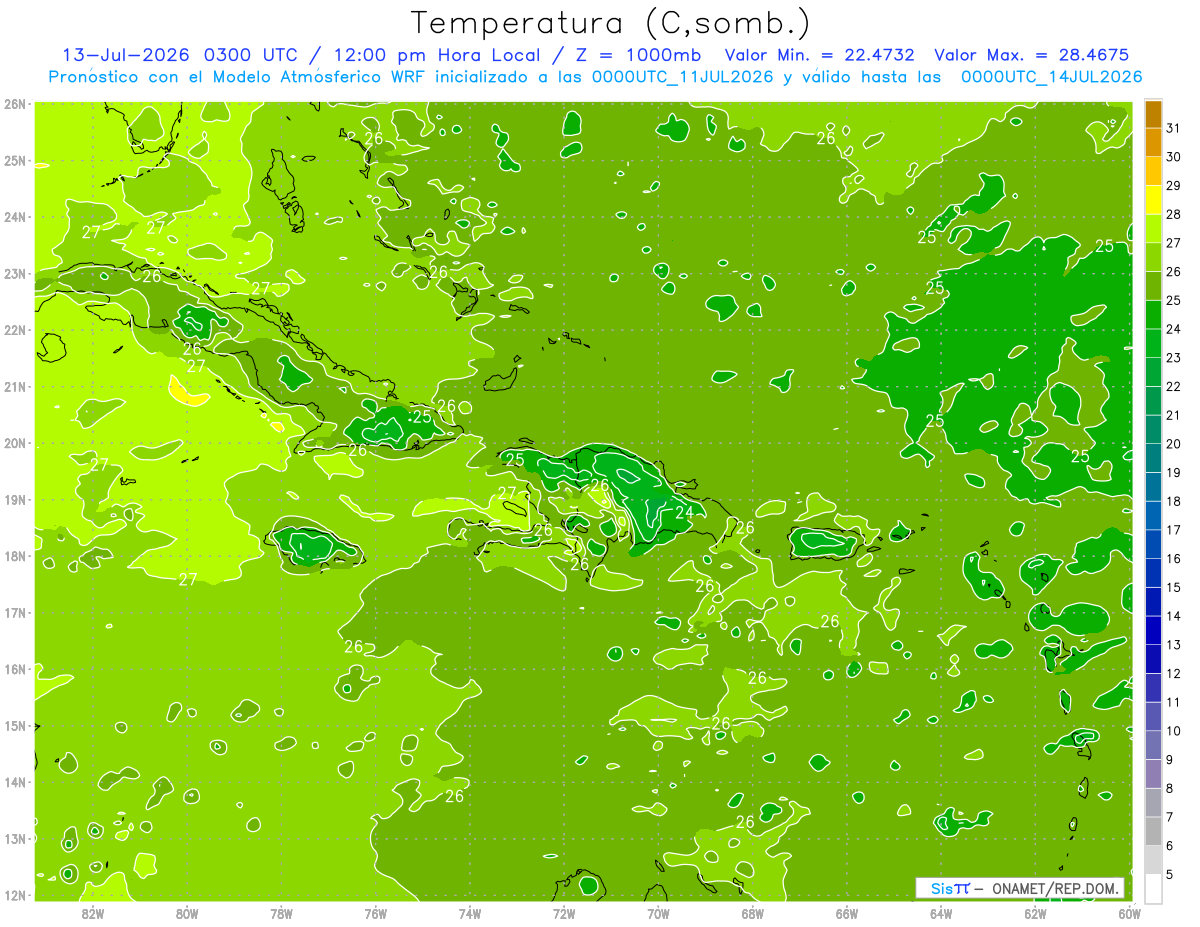Image resolution: width=1200 pixels, height=927 pixels.
Task: Click the color scale label 30
Action: (x=1174, y=157)
